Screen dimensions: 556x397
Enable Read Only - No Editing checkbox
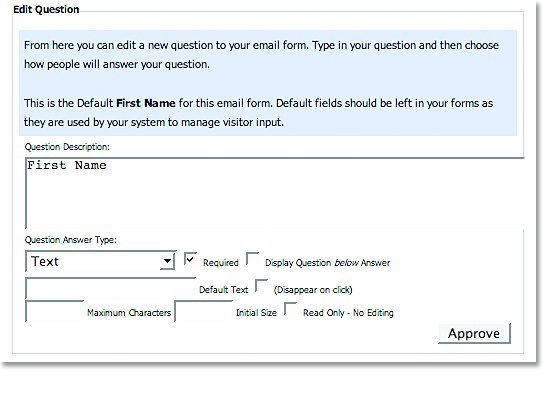tap(291, 309)
